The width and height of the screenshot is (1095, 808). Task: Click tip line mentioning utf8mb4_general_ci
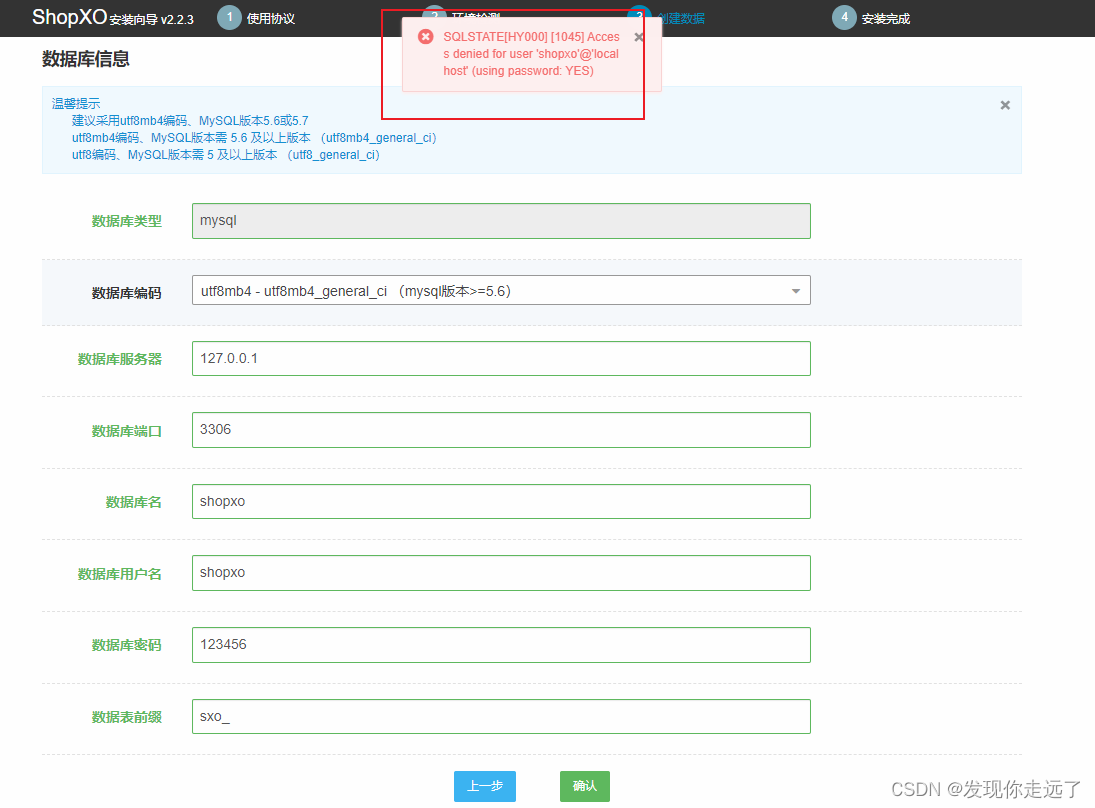254,138
